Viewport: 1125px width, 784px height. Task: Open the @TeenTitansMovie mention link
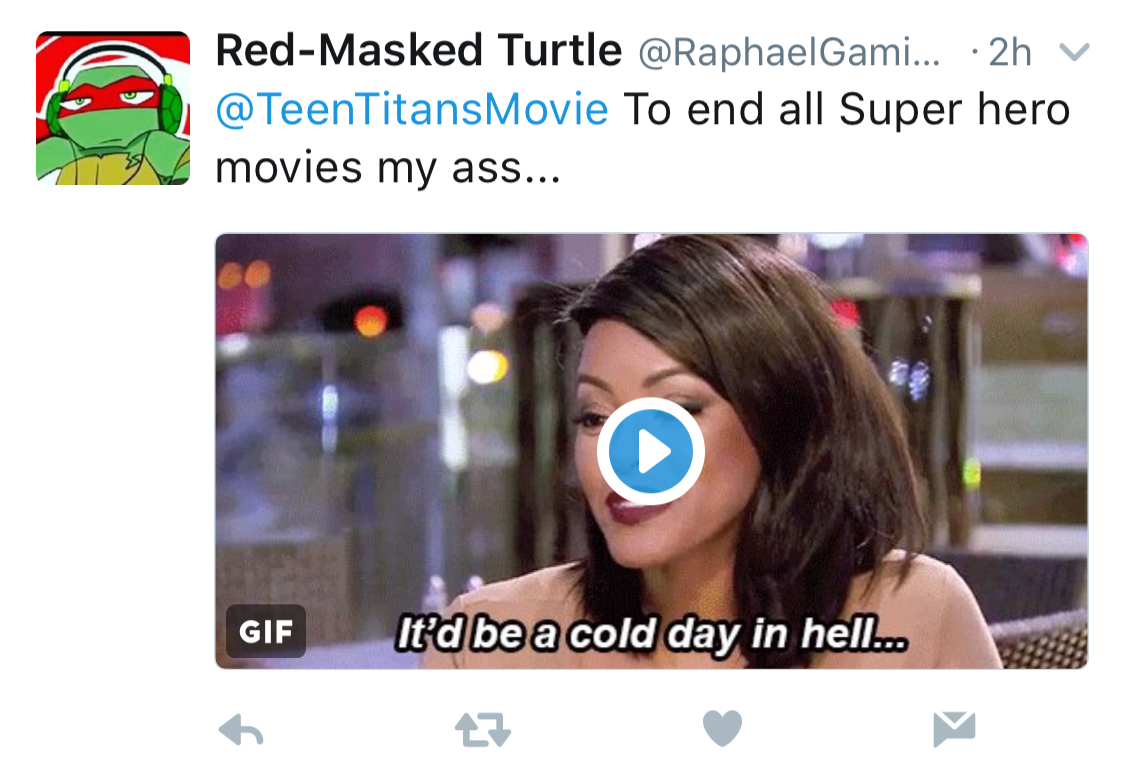[412, 110]
